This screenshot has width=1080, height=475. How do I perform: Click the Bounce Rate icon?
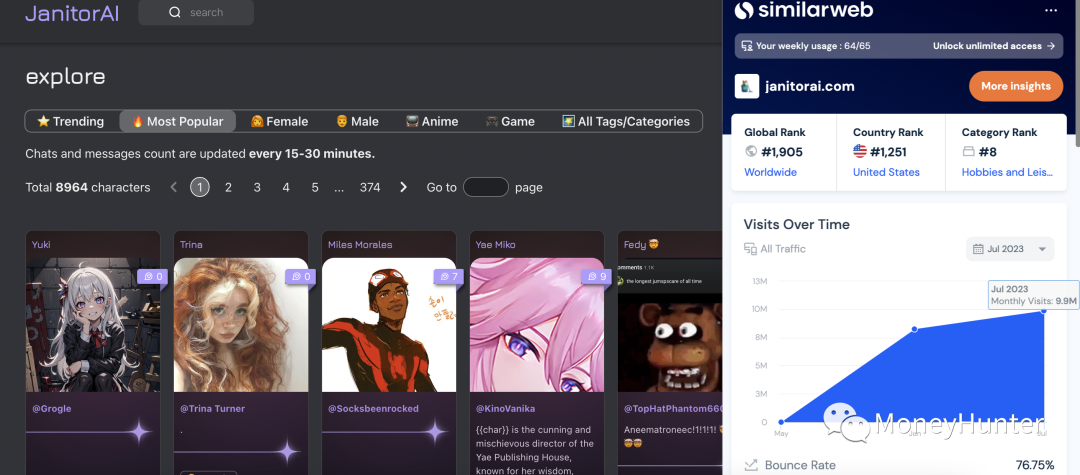(751, 465)
